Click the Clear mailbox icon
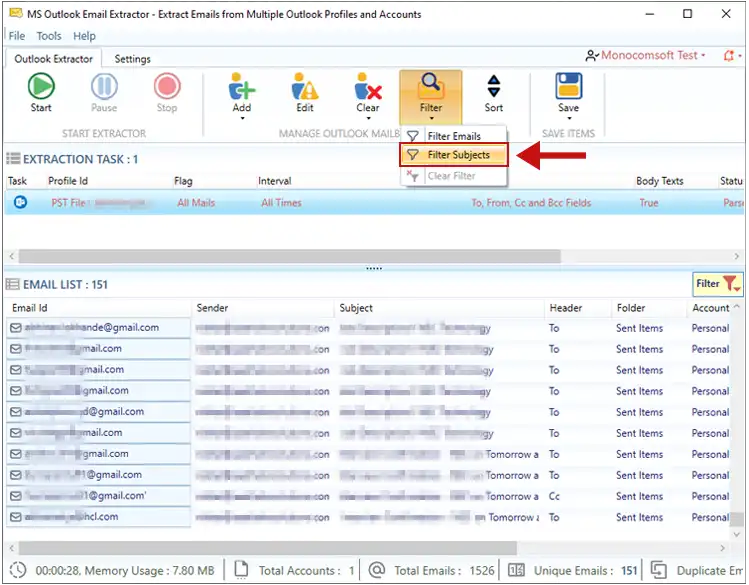 [x=368, y=86]
